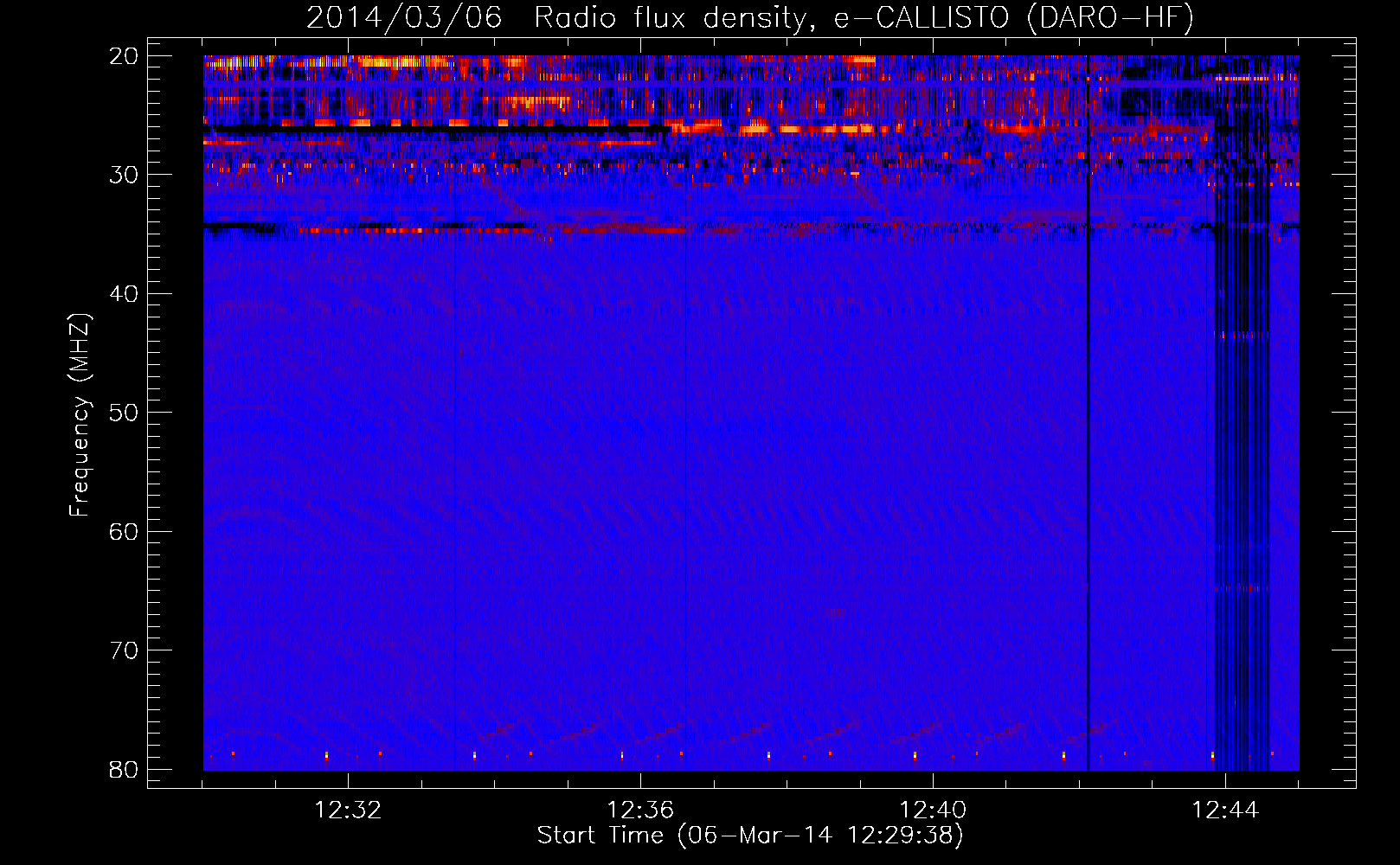Click the 50 frequency tick label
The height and width of the screenshot is (865, 1400).
tap(124, 413)
